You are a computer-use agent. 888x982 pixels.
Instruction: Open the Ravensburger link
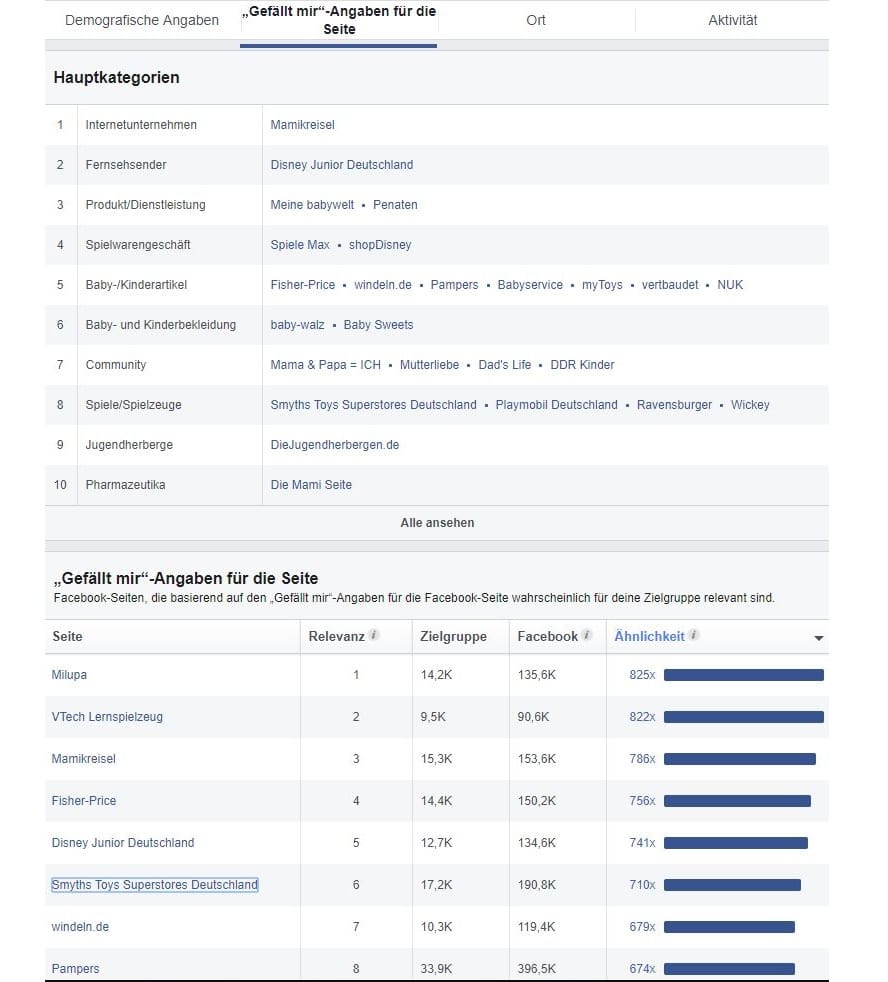click(674, 405)
